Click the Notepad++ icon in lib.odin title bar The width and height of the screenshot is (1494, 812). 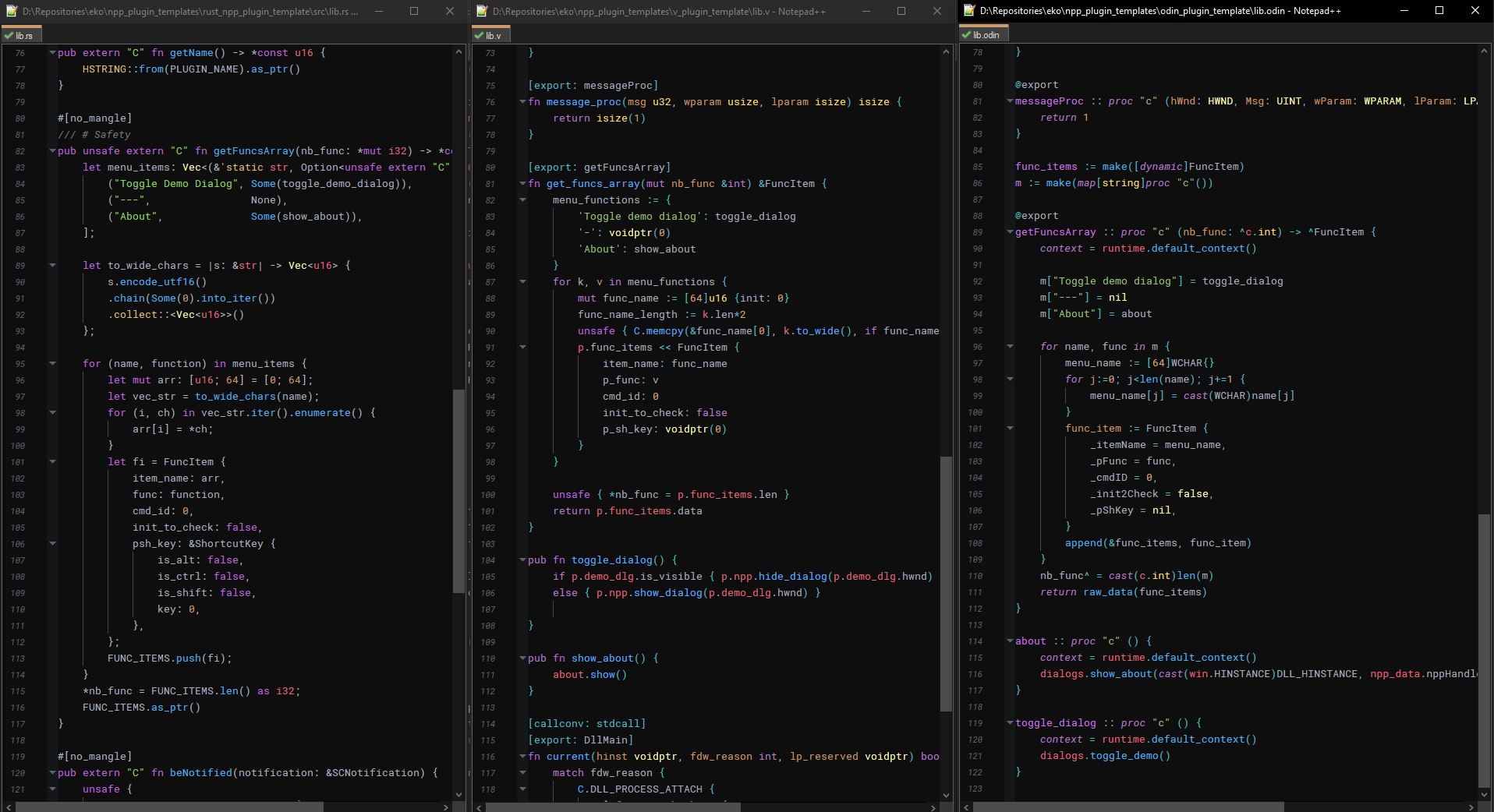coord(969,10)
